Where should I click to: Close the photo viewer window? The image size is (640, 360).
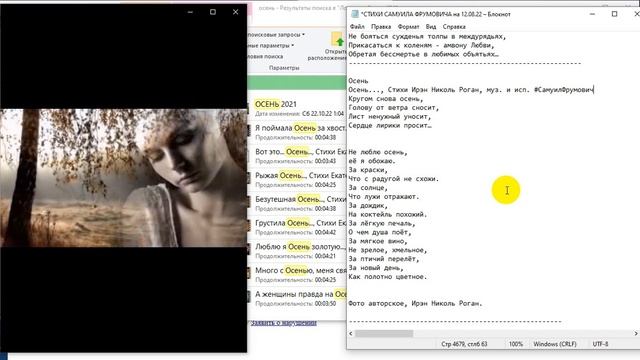pos(236,12)
